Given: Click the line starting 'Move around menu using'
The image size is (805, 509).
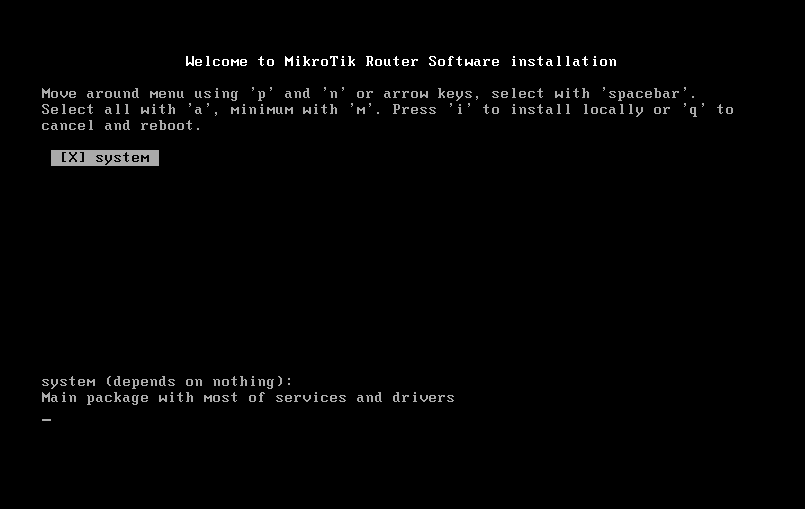Looking at the screenshot, I should [369, 93].
